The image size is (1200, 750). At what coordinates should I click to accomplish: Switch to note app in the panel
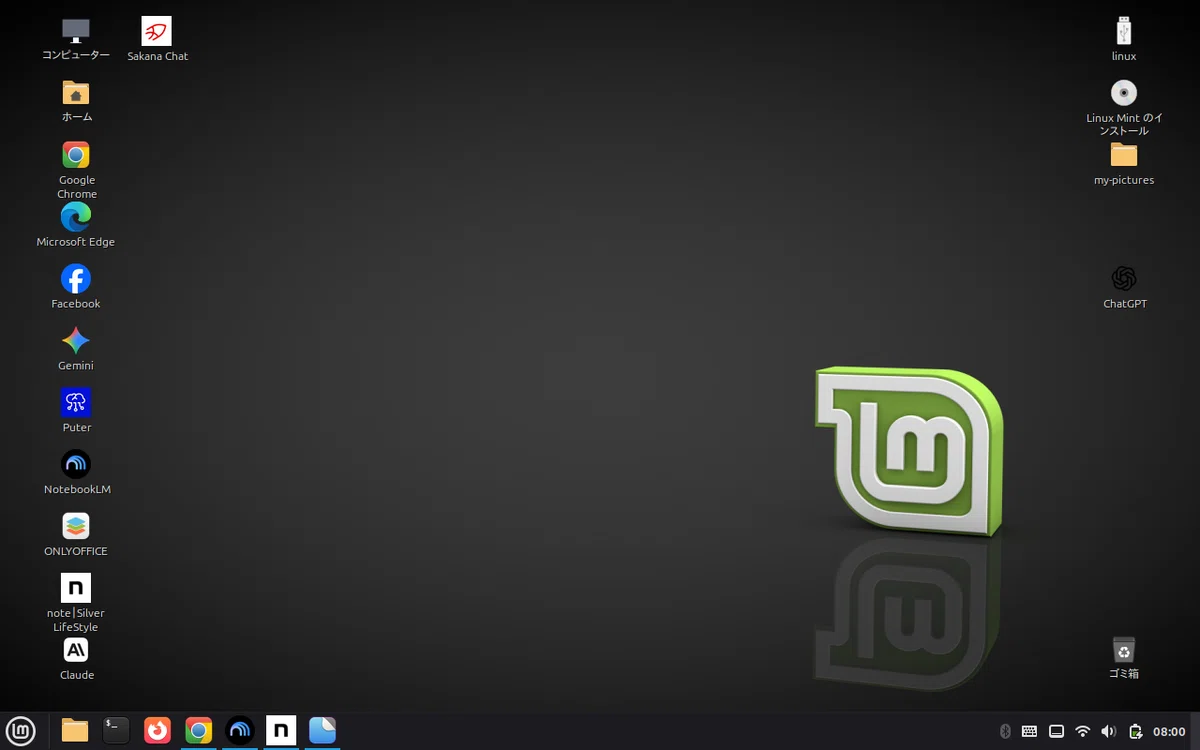(281, 731)
